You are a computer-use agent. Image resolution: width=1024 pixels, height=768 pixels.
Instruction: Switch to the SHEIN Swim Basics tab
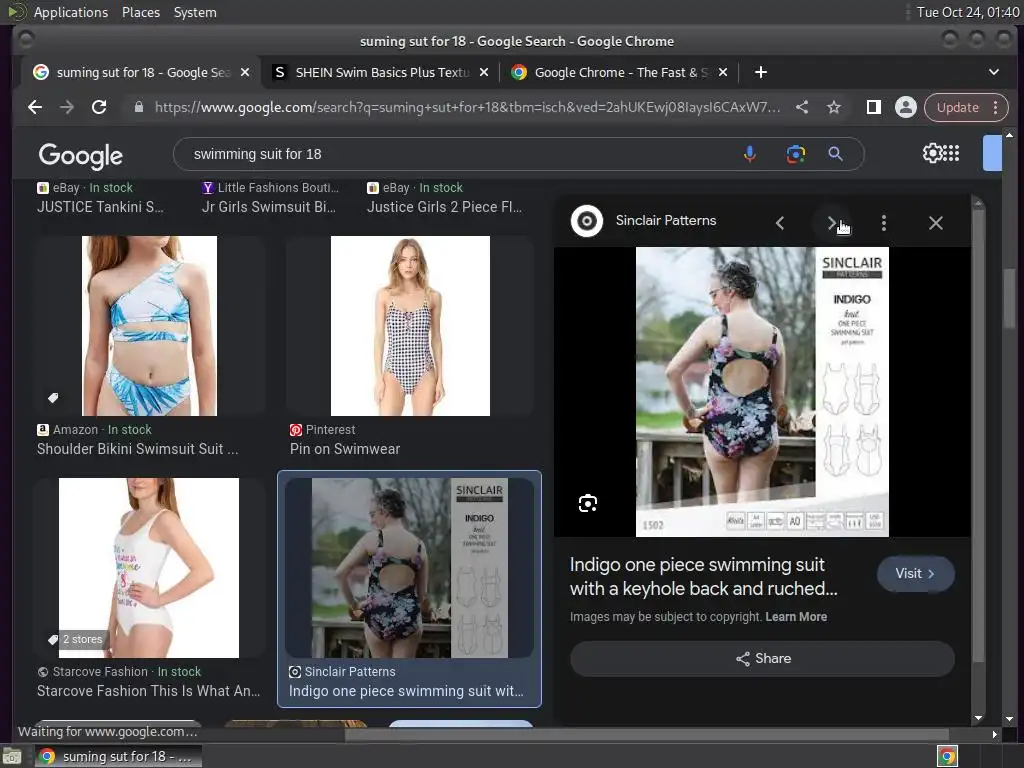pos(381,72)
